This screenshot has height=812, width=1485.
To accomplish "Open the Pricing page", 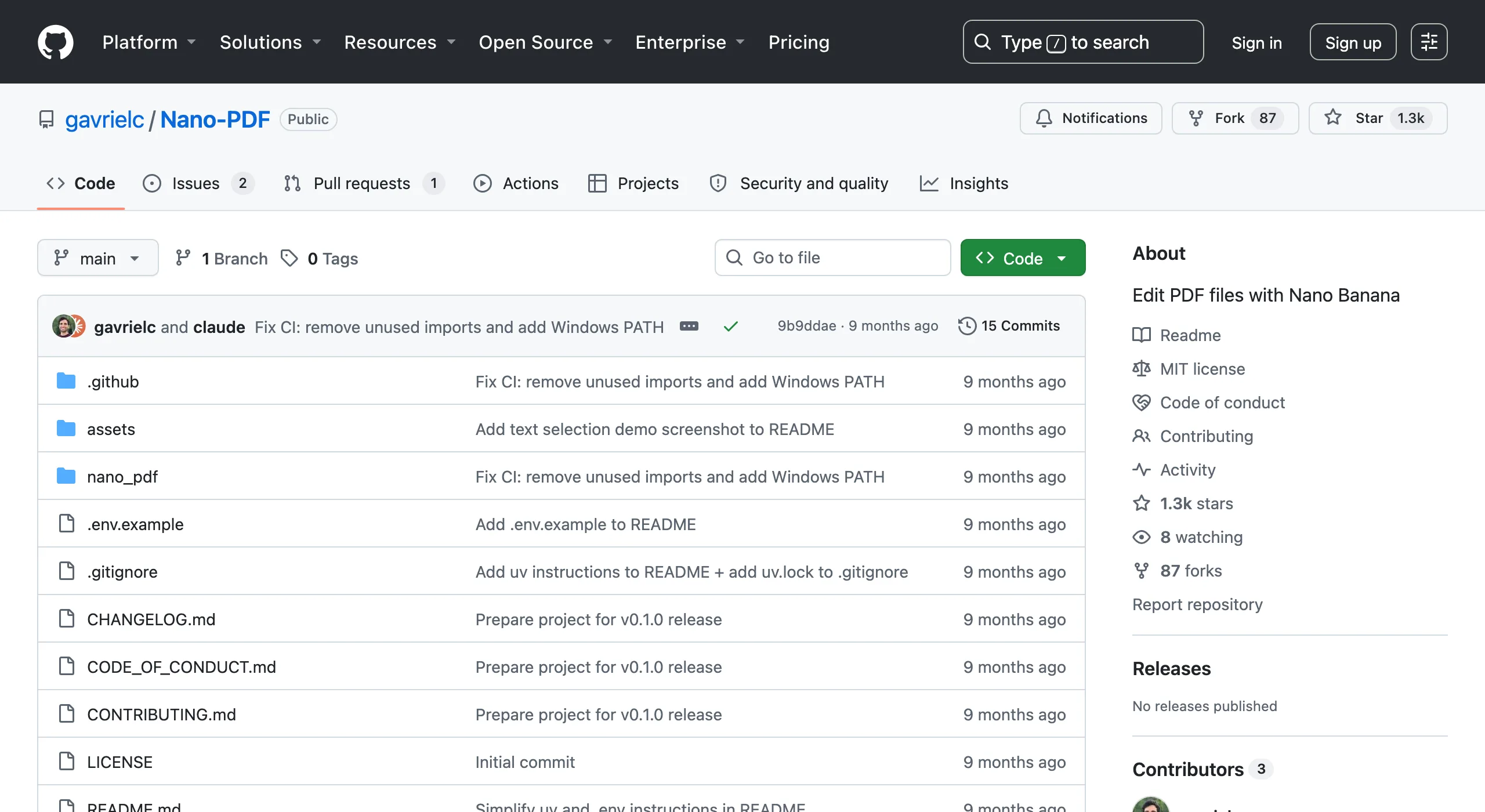I will coord(799,42).
